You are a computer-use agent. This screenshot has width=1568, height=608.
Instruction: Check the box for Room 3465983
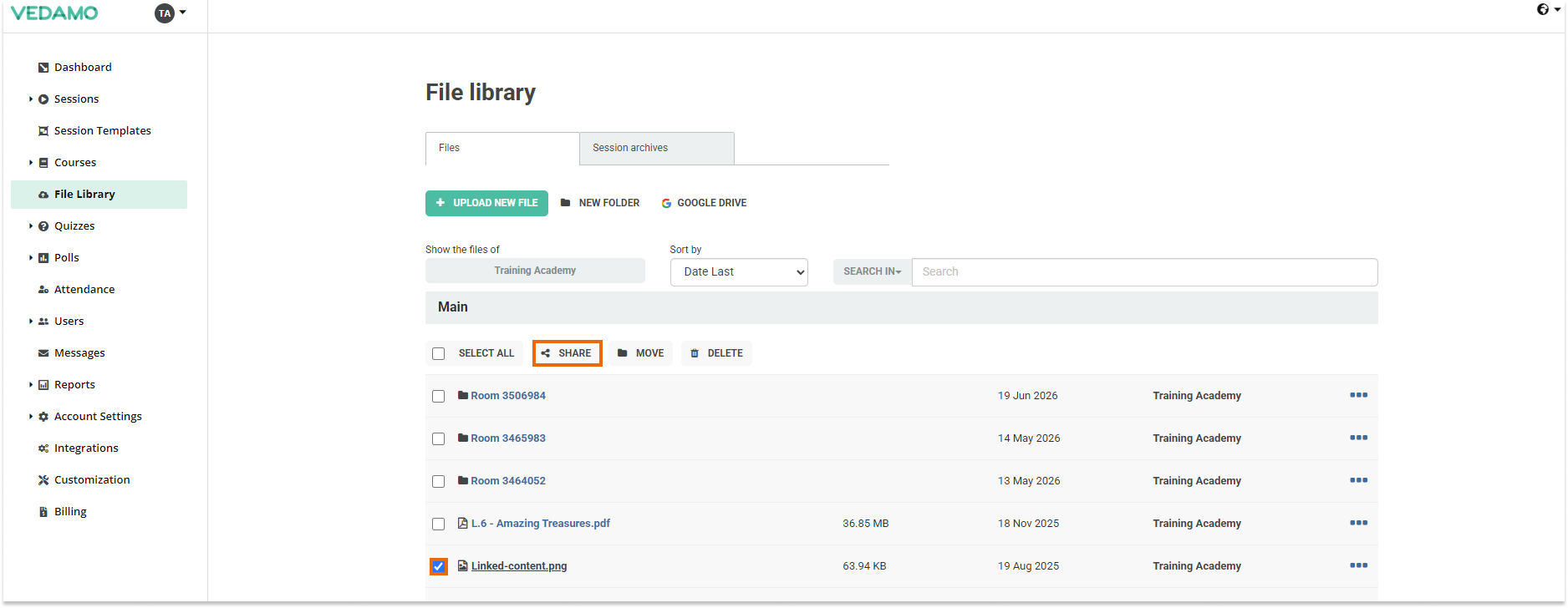[x=438, y=438]
